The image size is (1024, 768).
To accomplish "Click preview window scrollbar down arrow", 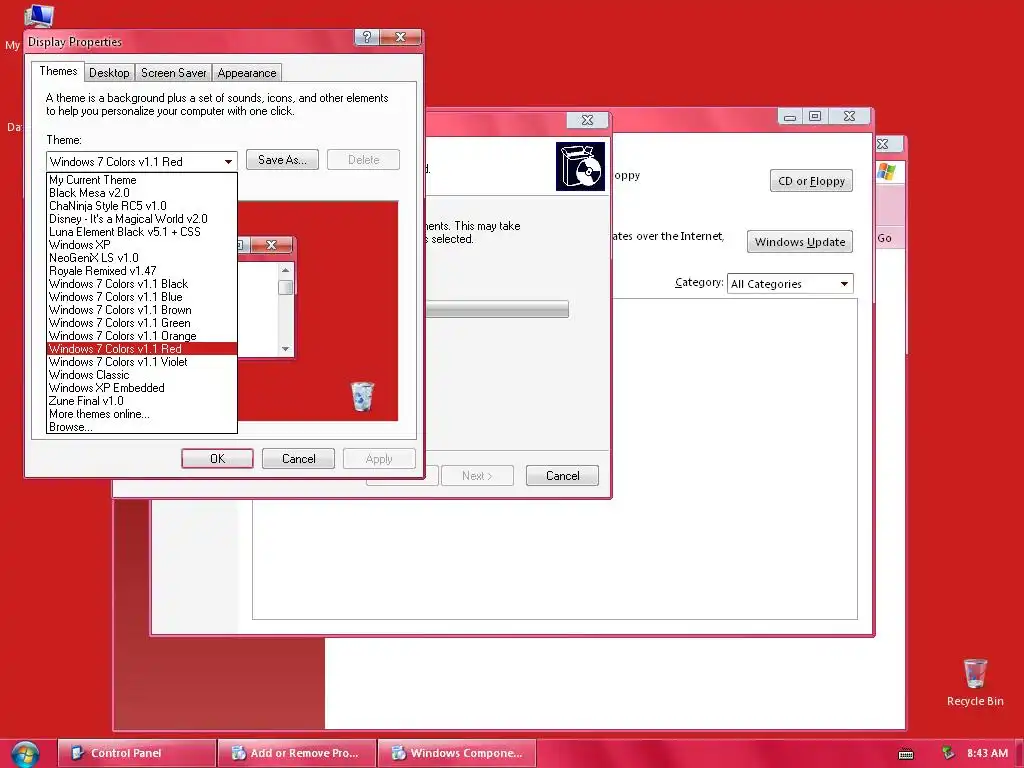I will coord(285,349).
